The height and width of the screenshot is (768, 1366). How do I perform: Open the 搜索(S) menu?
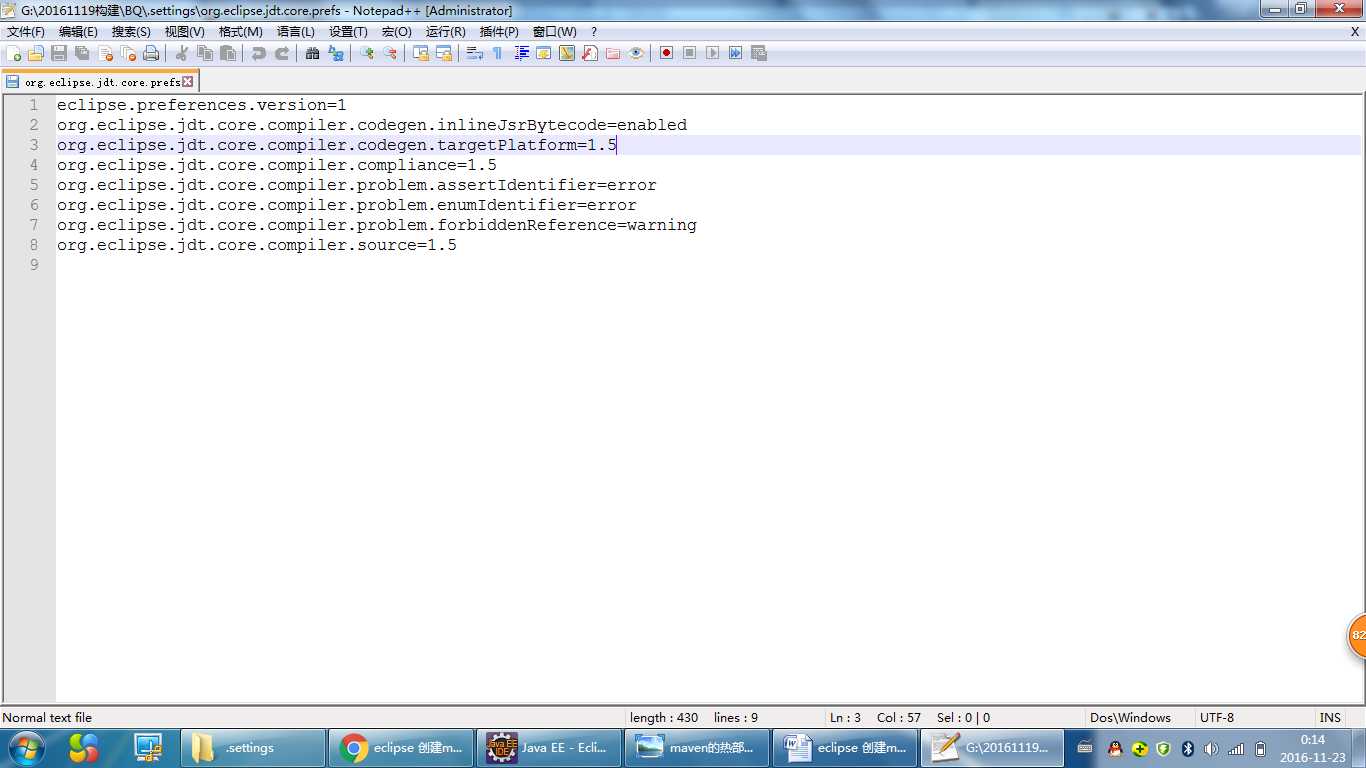[131, 32]
